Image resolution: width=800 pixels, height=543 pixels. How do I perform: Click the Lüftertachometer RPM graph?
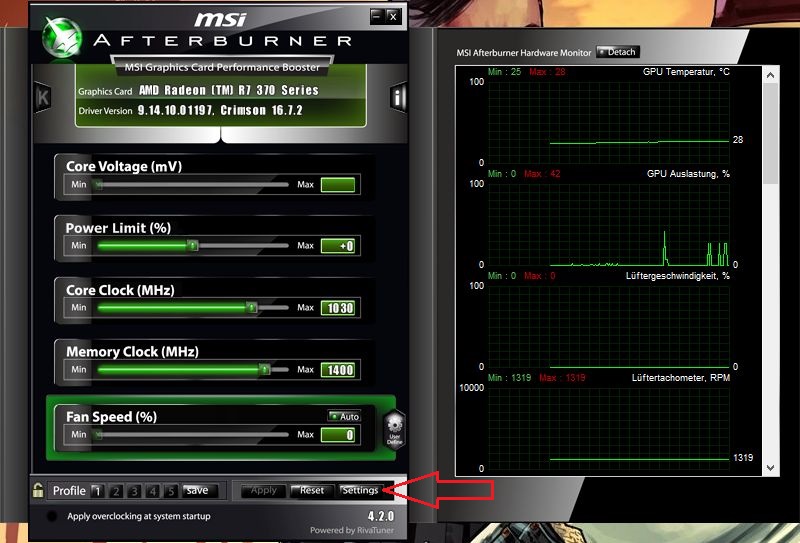(x=609, y=428)
